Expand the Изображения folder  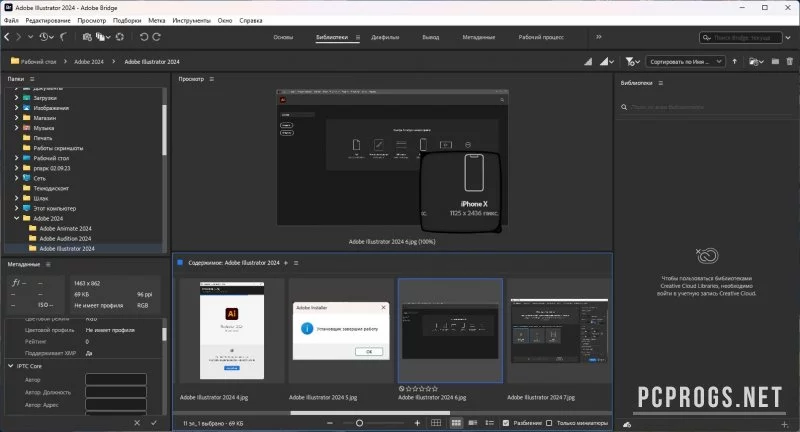click(x=16, y=108)
